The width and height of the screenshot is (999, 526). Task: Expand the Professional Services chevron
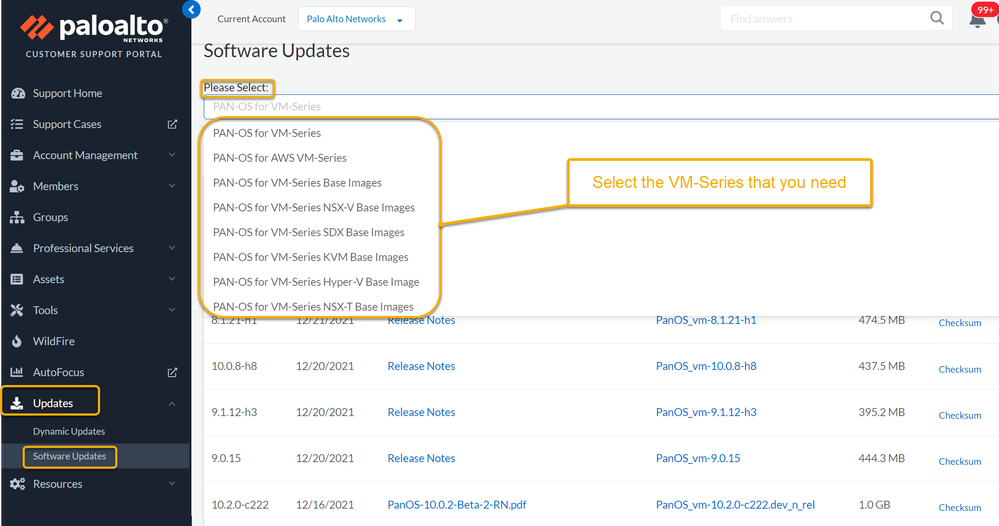(172, 248)
